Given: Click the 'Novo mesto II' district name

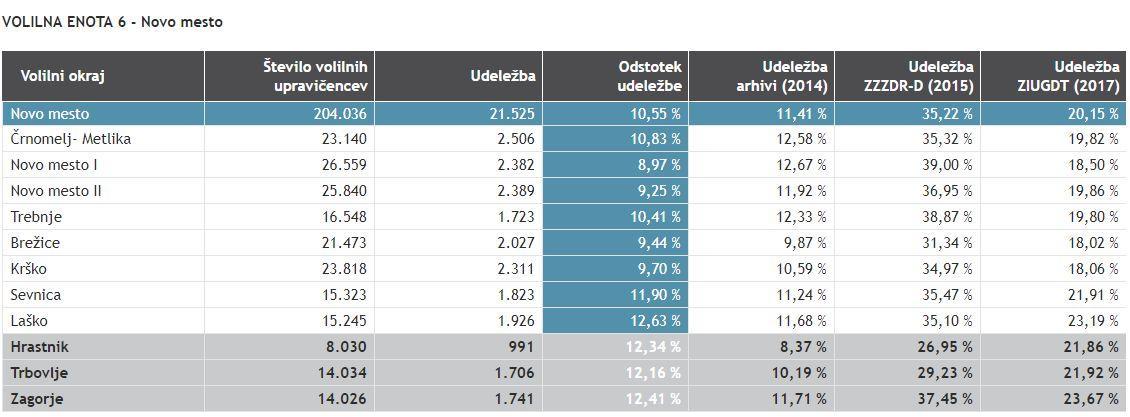Looking at the screenshot, I should pos(56,191).
